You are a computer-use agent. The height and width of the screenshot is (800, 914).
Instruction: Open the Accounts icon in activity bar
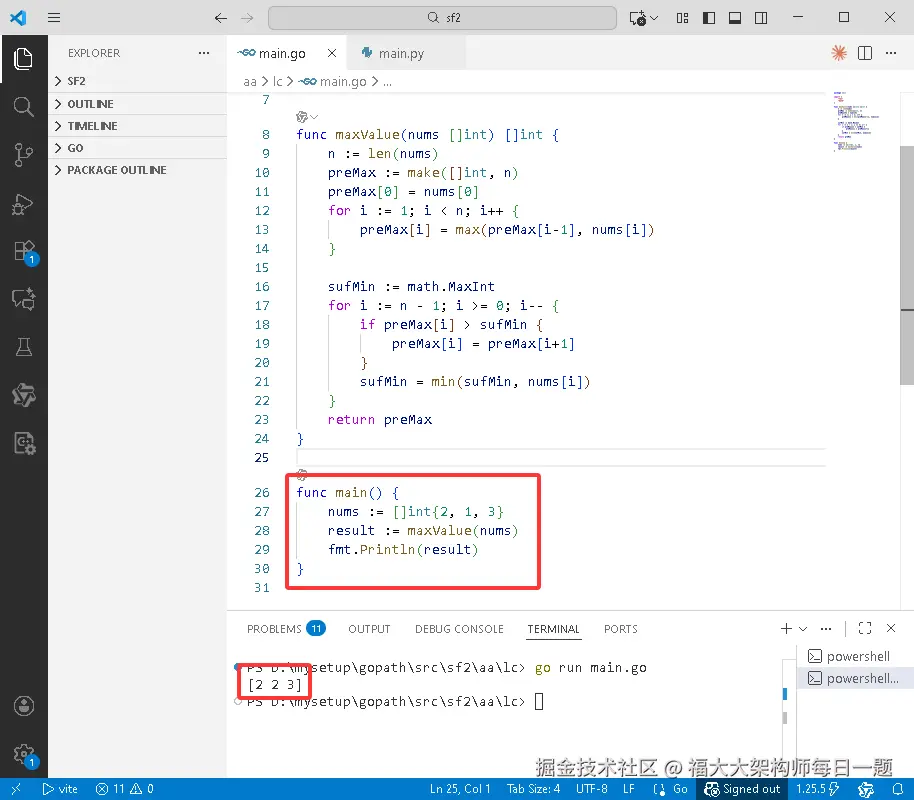(23, 706)
